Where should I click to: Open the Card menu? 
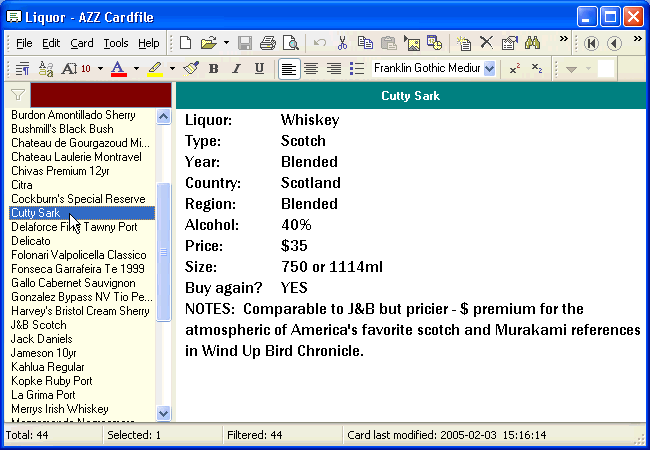point(82,43)
